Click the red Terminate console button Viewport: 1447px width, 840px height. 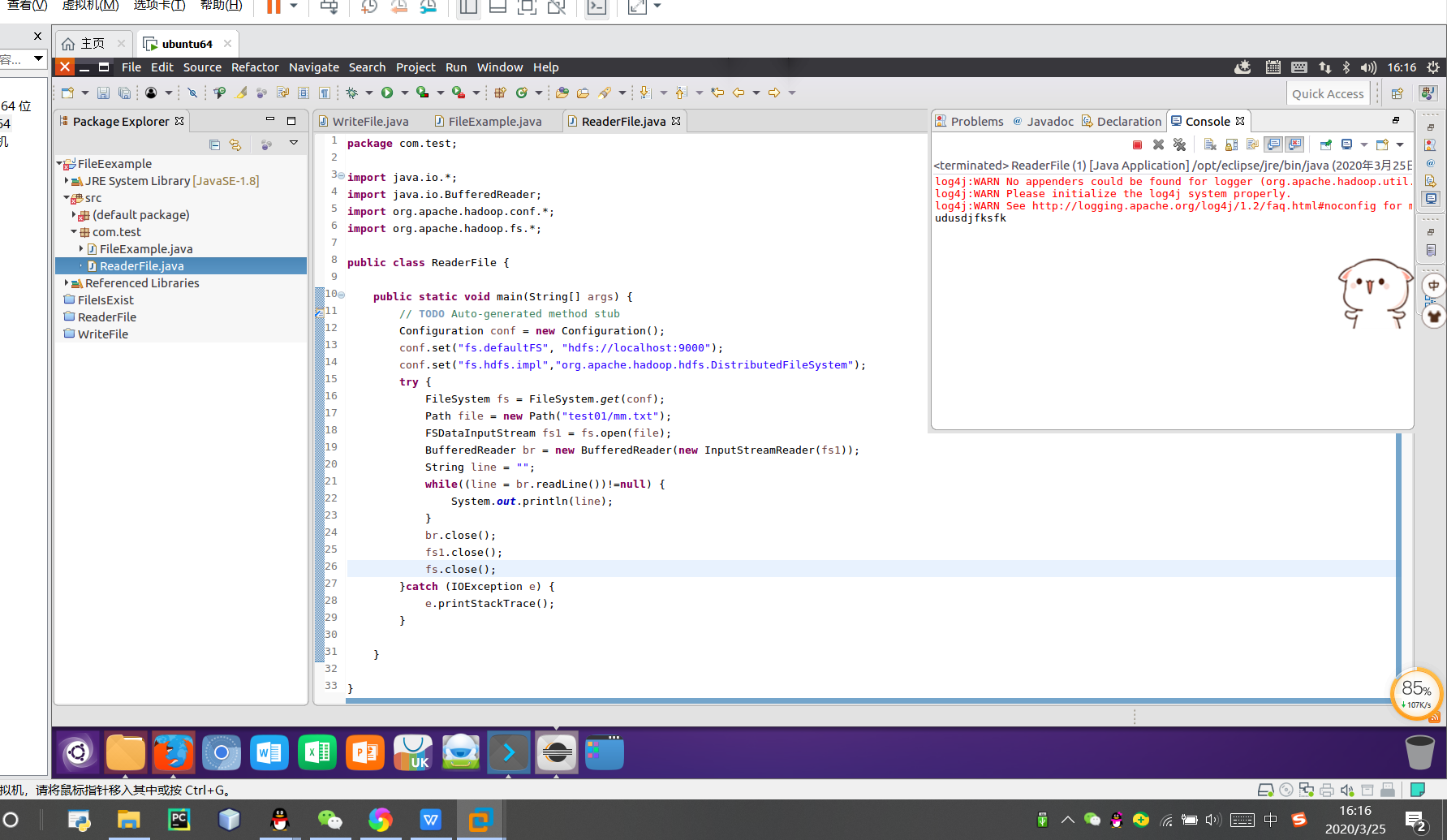click(x=1137, y=144)
